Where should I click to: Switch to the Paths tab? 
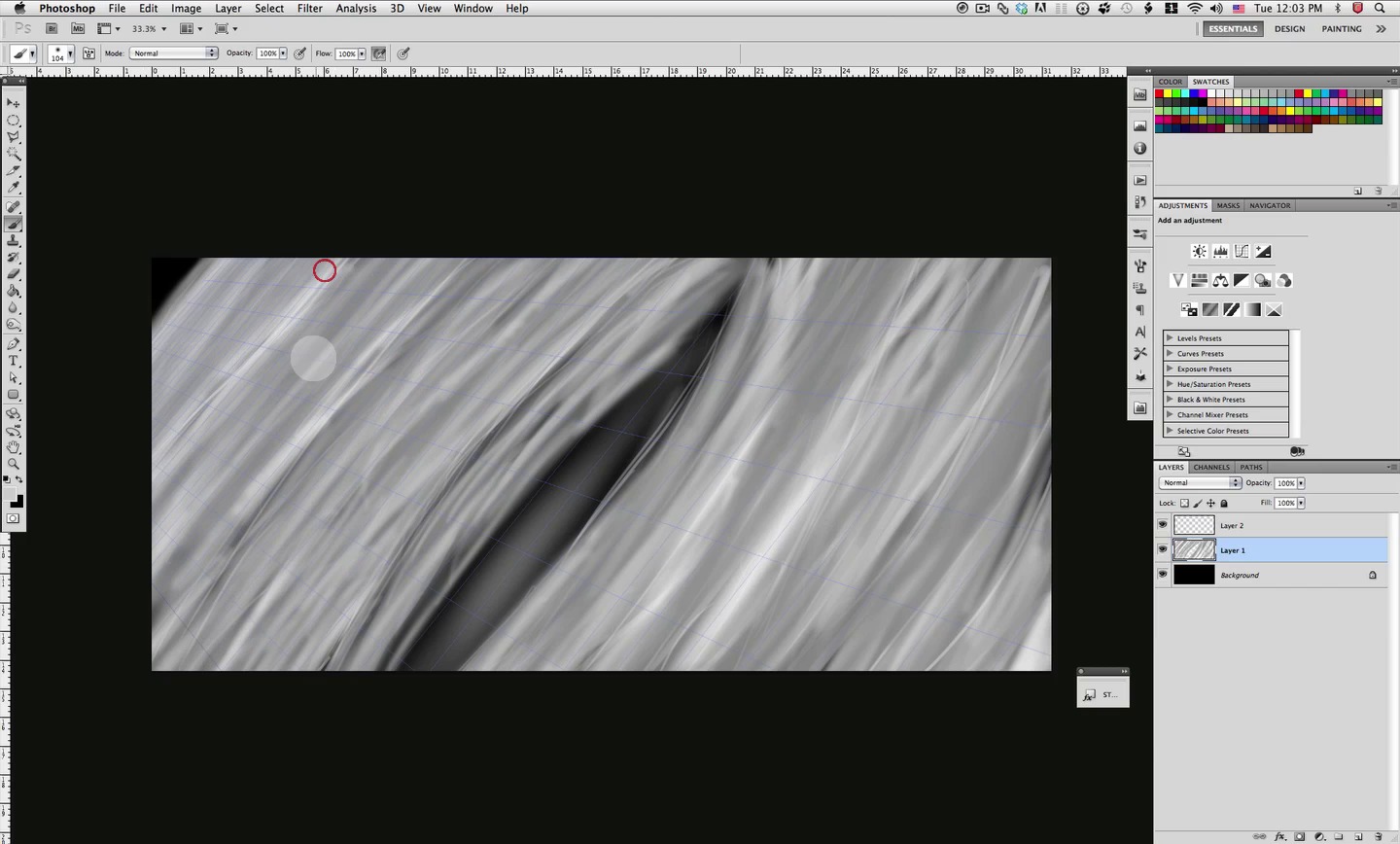(1251, 467)
